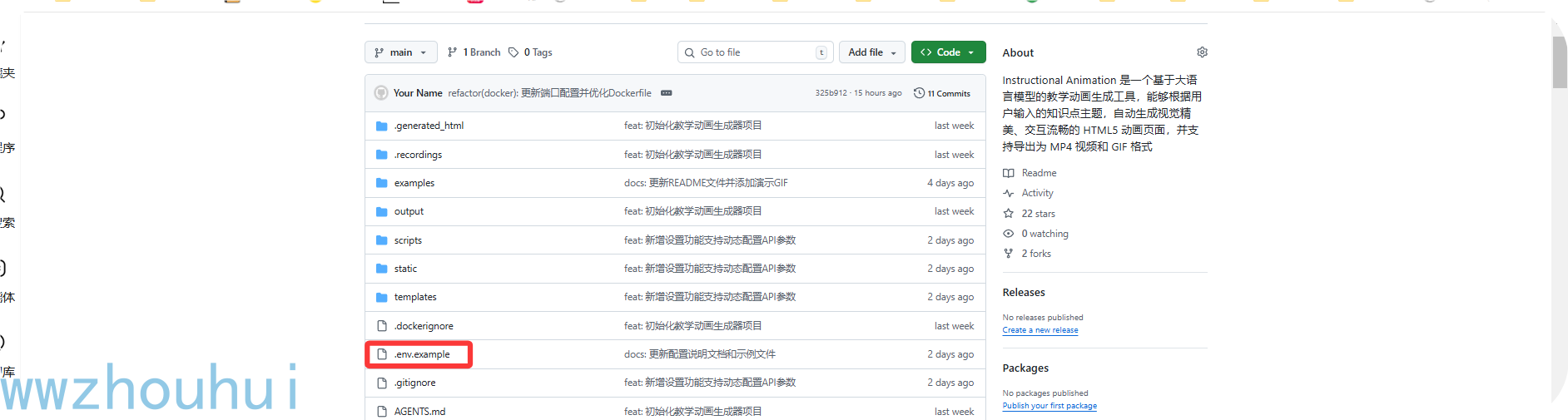The width and height of the screenshot is (1568, 420).
Task: Click the Your Name author avatar
Action: [x=381, y=93]
